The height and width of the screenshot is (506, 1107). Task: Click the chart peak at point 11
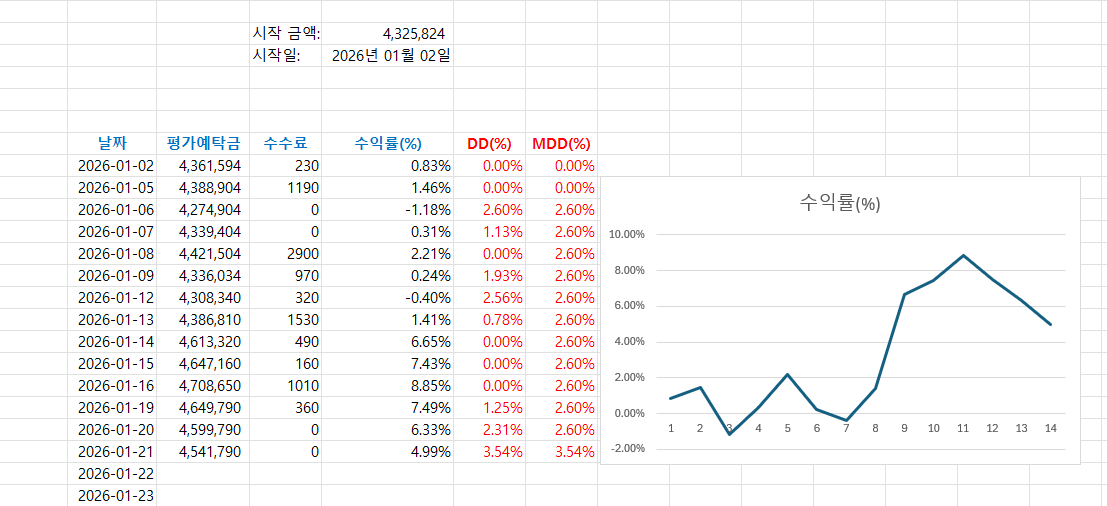point(963,255)
